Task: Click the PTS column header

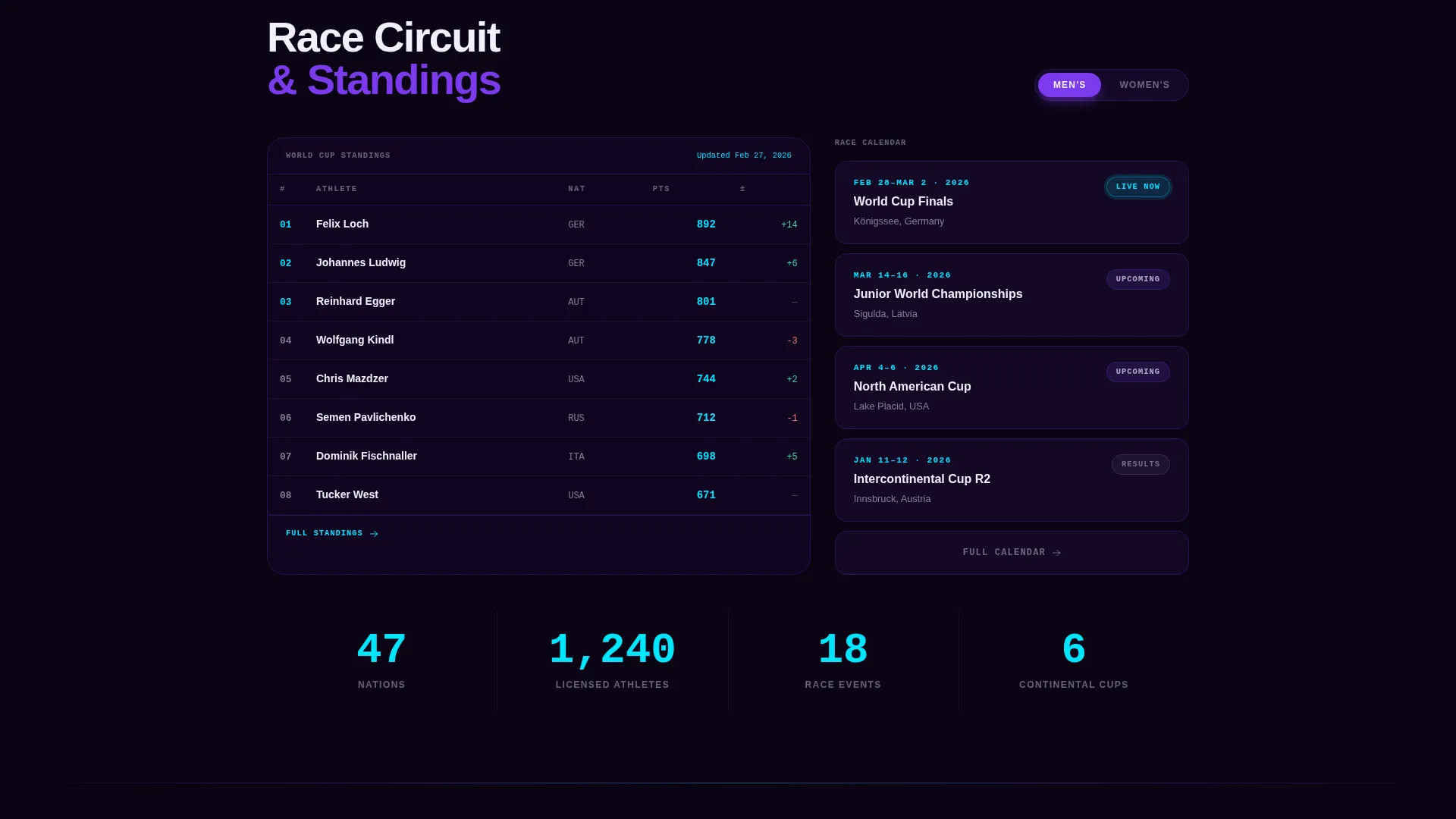Action: [661, 189]
